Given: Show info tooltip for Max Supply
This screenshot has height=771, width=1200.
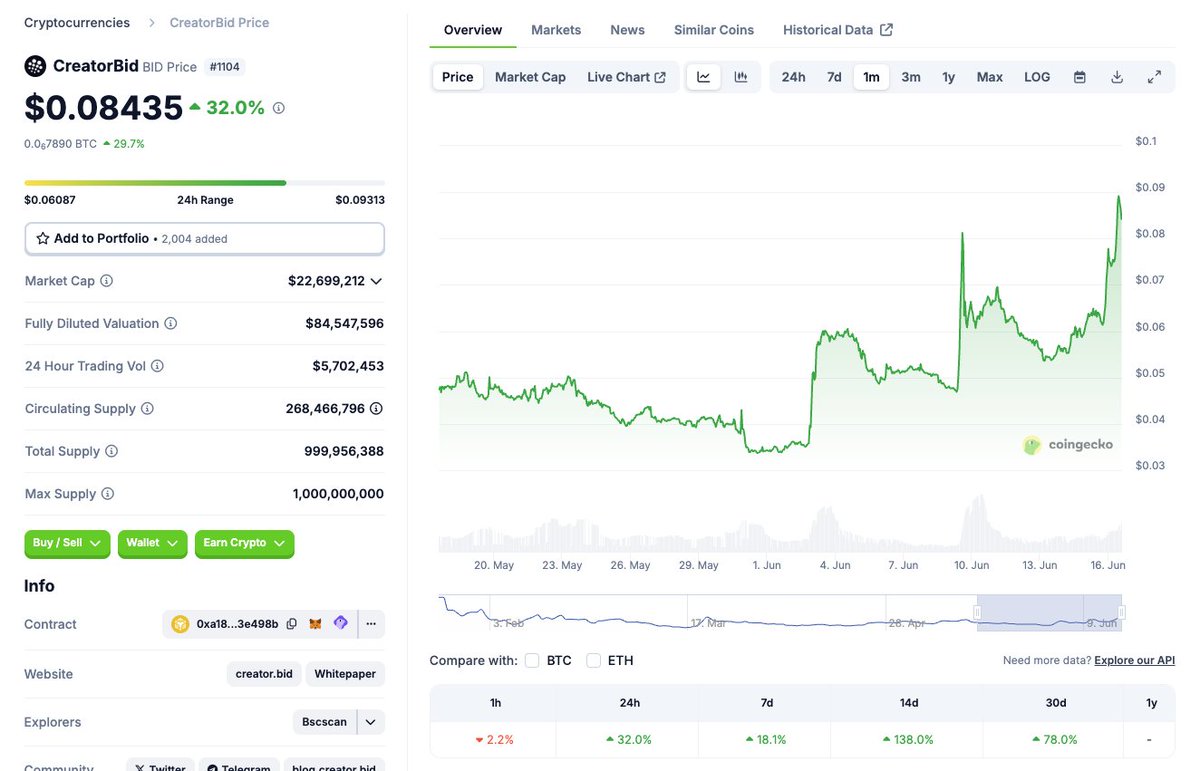Looking at the screenshot, I should [x=108, y=494].
